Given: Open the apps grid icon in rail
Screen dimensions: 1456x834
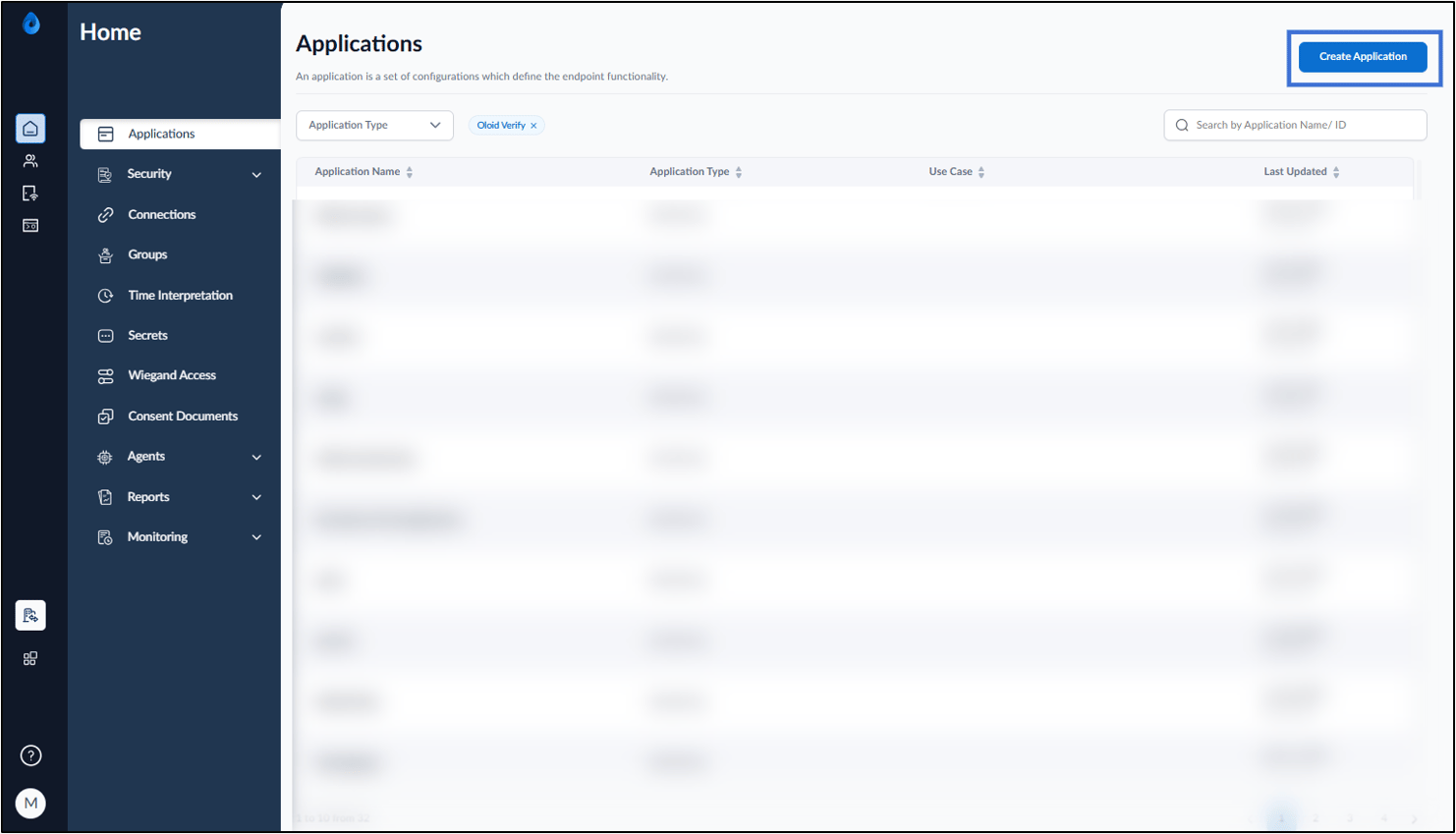Looking at the screenshot, I should [30, 658].
